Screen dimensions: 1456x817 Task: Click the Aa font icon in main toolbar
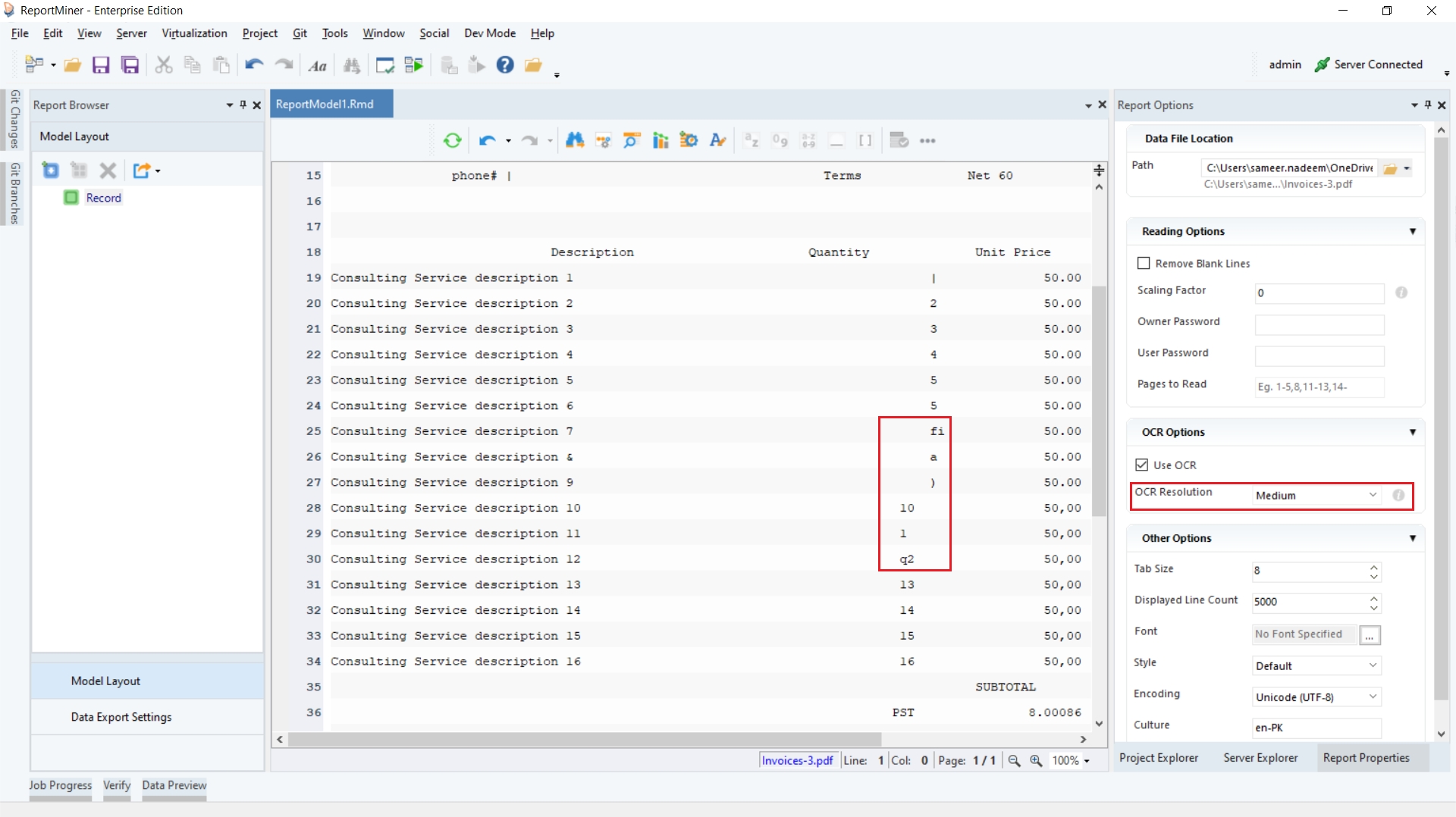(318, 66)
